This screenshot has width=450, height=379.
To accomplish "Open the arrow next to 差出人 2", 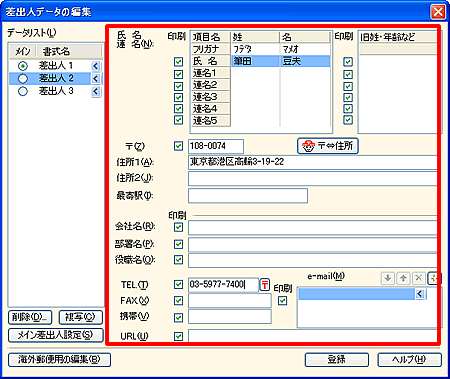I will 96,79.
